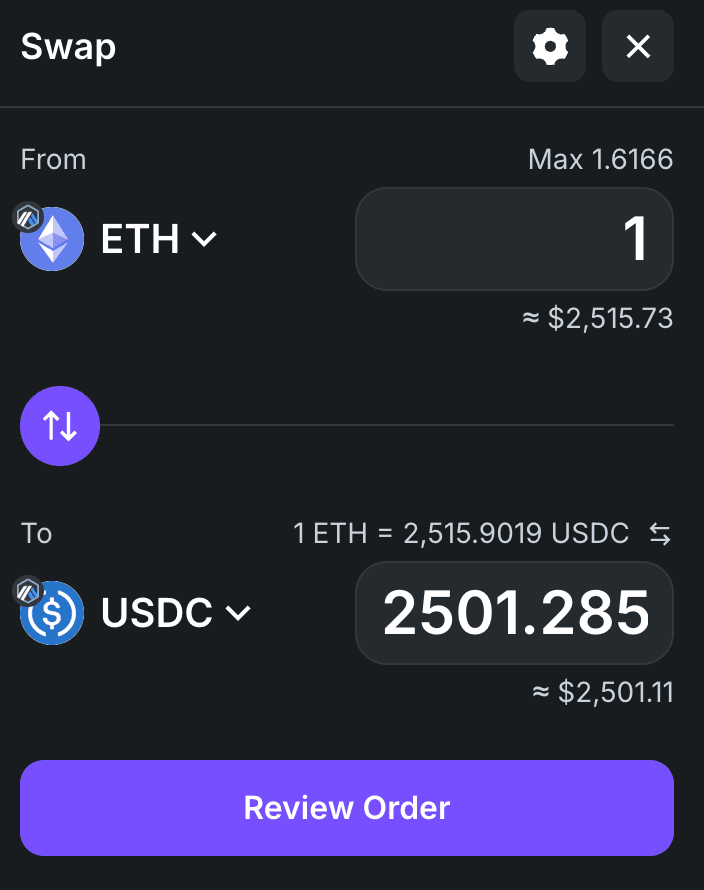Expand the USDC token dropdown chevron

[x=239, y=612]
